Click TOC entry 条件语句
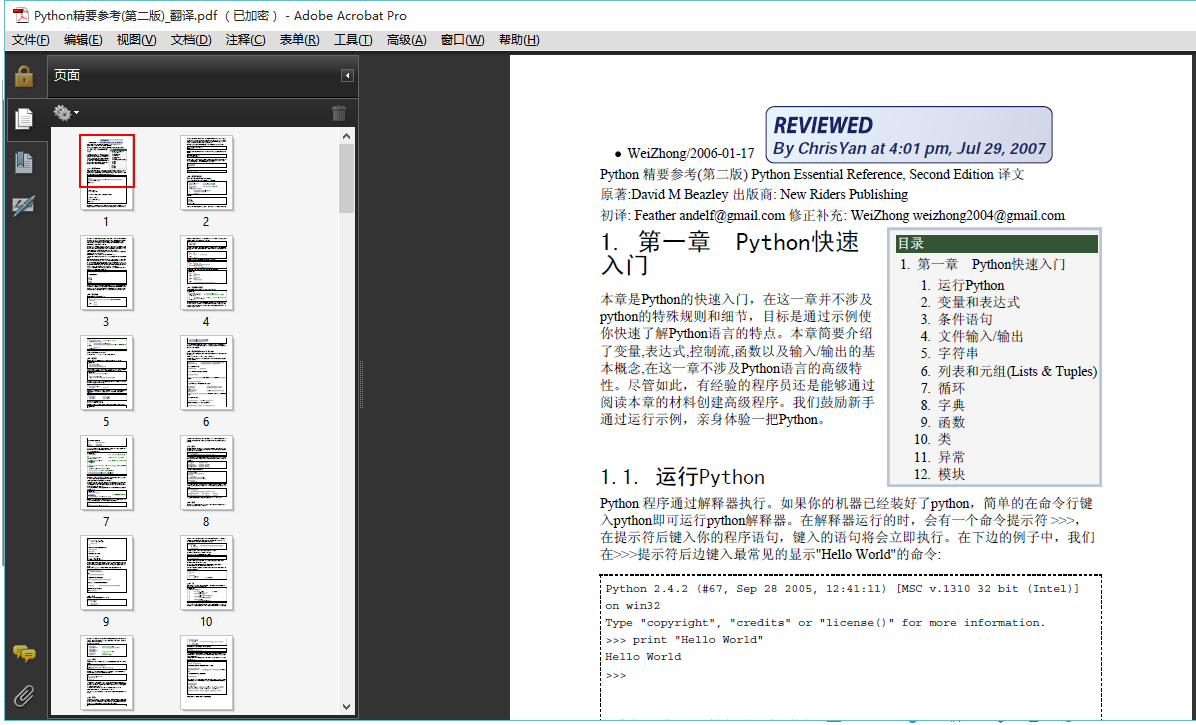1196x725 pixels. click(x=965, y=319)
